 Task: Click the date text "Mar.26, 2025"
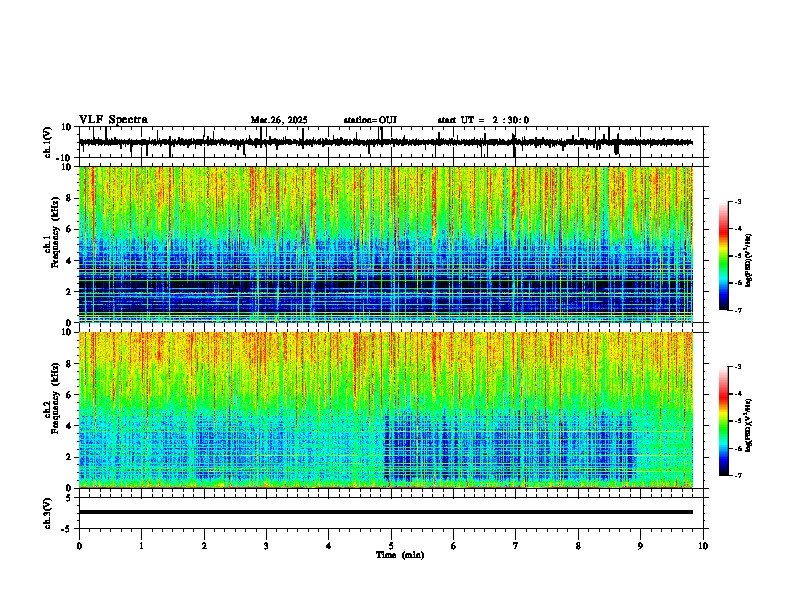tap(279, 120)
